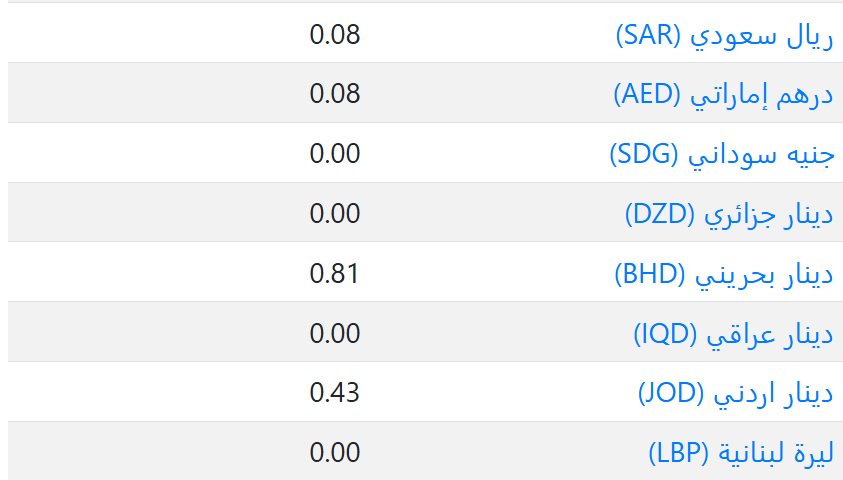
Task: Open the ليرة لبنانية (LBP) currency link
Action: (741, 453)
